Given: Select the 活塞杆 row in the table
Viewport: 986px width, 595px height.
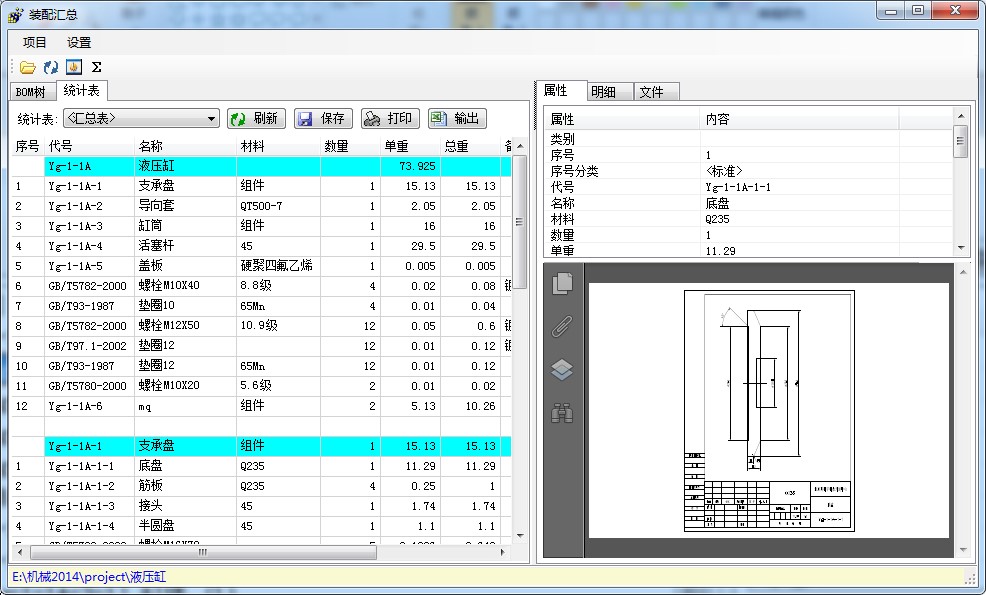Looking at the screenshot, I should click(160, 246).
